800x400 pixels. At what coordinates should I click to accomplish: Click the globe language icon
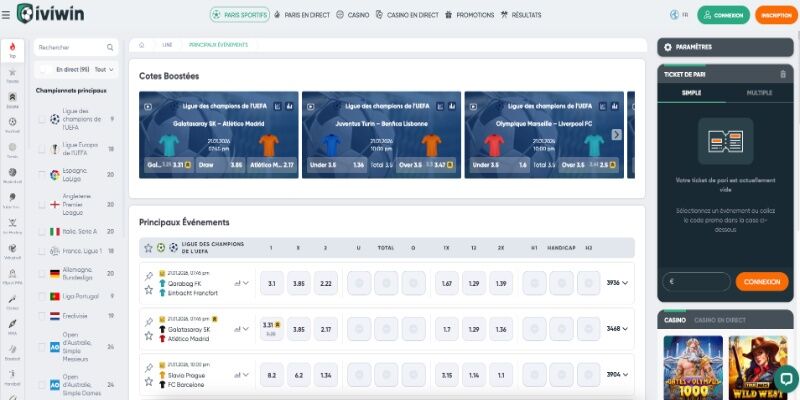(x=674, y=15)
